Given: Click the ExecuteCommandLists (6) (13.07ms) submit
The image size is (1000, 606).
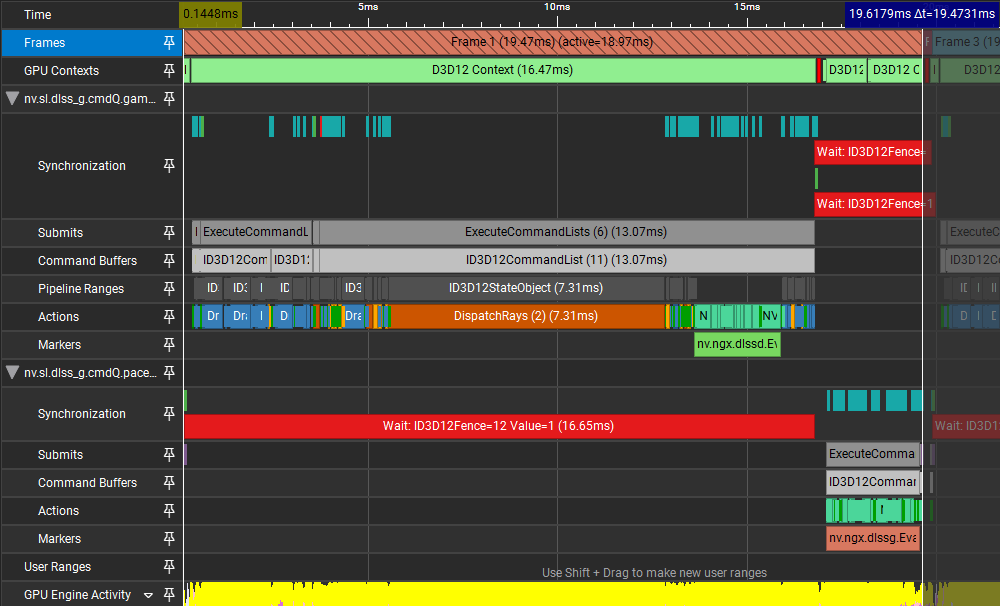Looking at the screenshot, I should [566, 232].
